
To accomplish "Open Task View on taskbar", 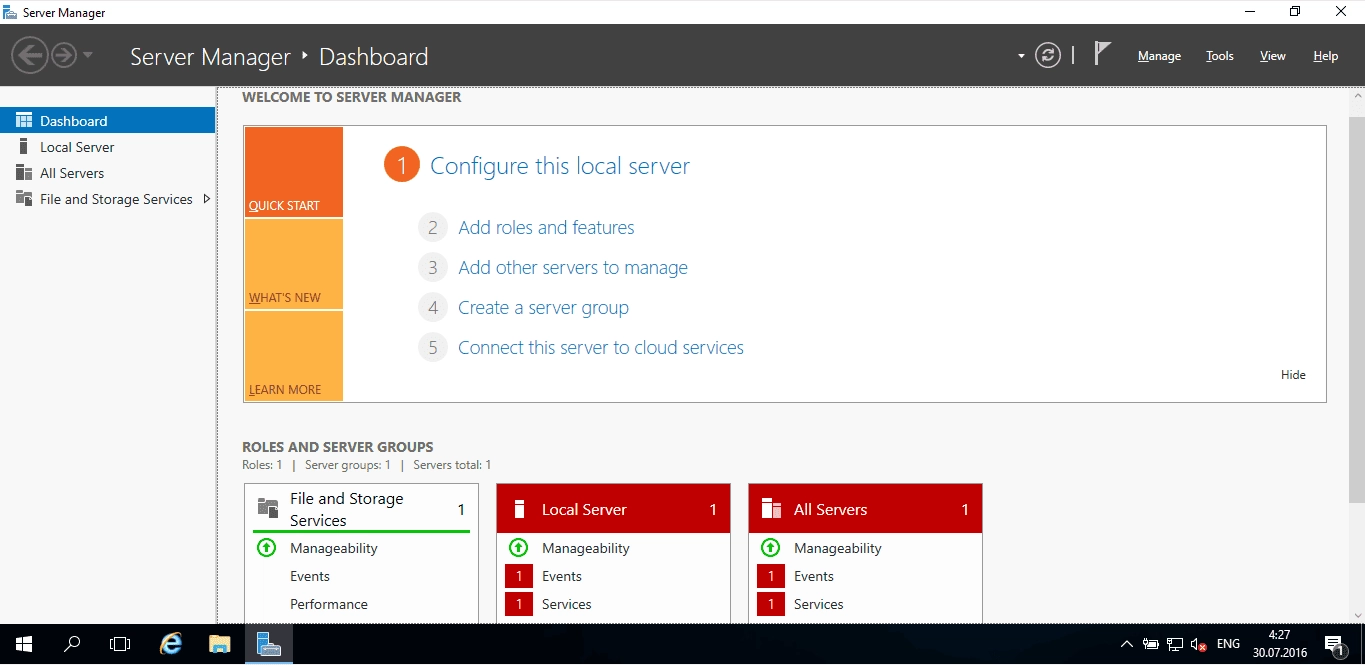I will 120,644.
